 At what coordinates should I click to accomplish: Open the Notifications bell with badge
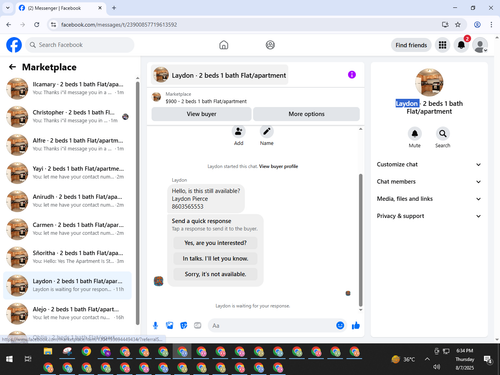click(x=461, y=45)
